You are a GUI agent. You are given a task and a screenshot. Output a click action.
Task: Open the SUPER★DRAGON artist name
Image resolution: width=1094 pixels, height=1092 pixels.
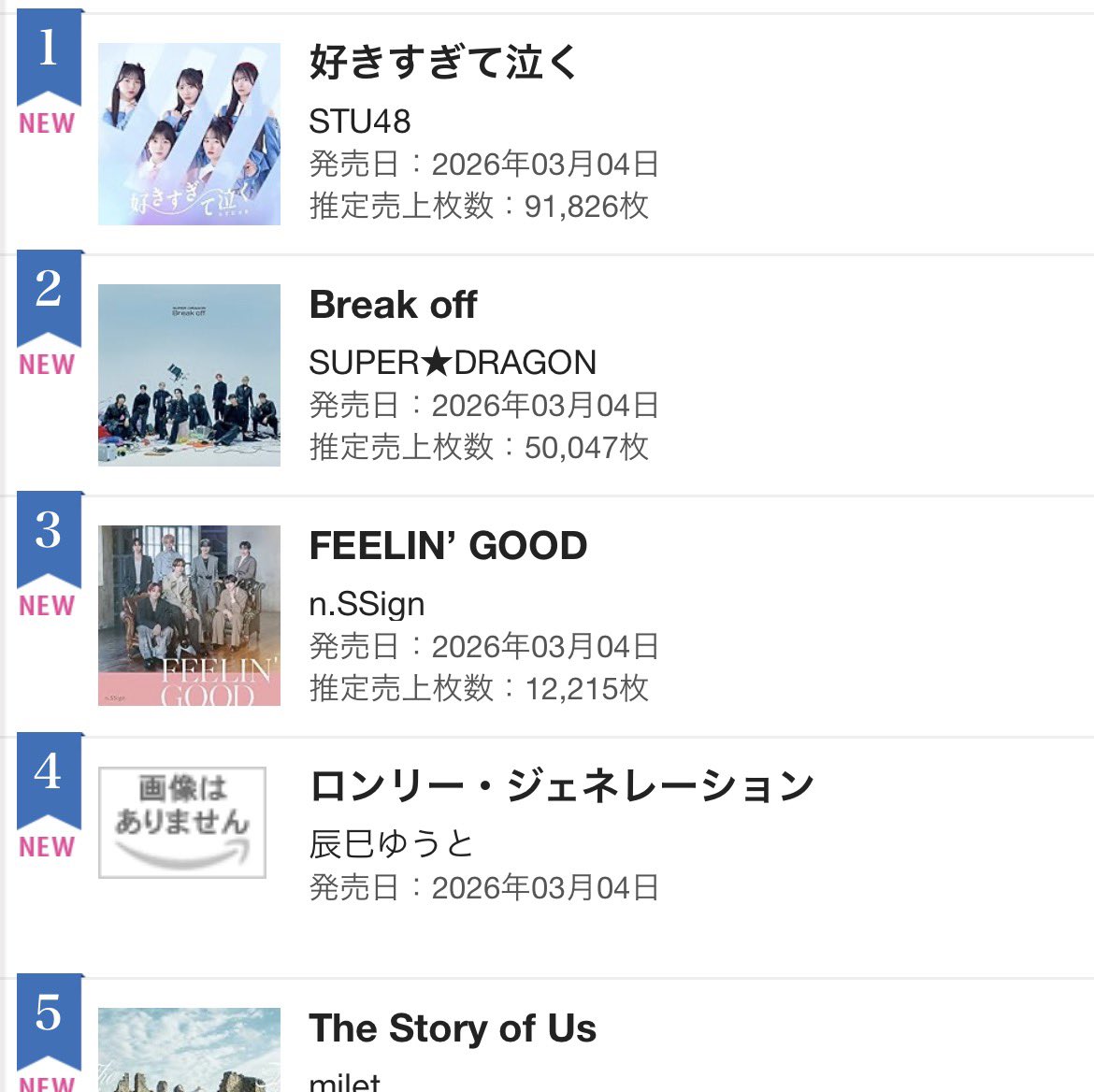click(453, 363)
